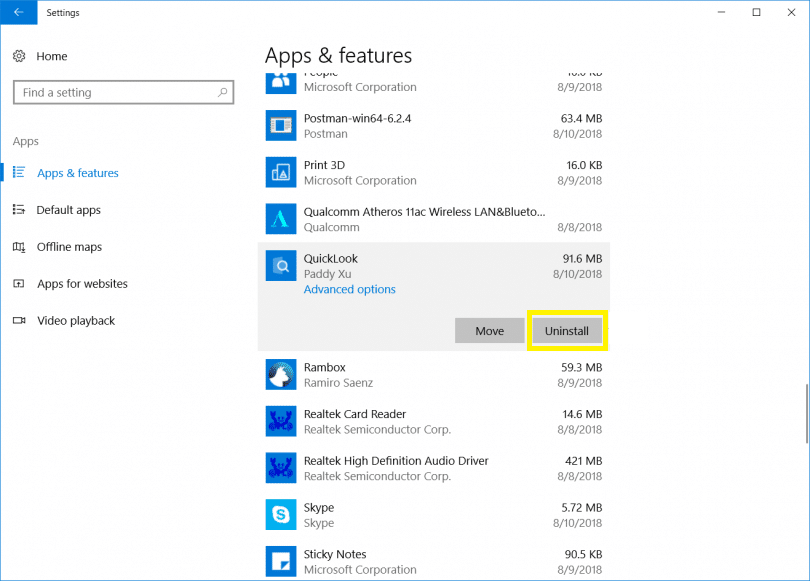The image size is (810, 581).
Task: Select the People app icon
Action: [x=281, y=84]
